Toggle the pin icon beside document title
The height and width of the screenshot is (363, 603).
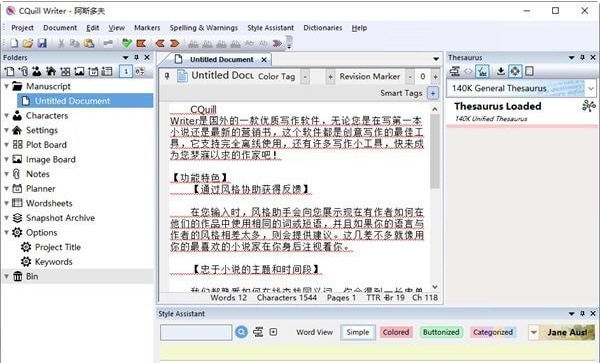167,76
